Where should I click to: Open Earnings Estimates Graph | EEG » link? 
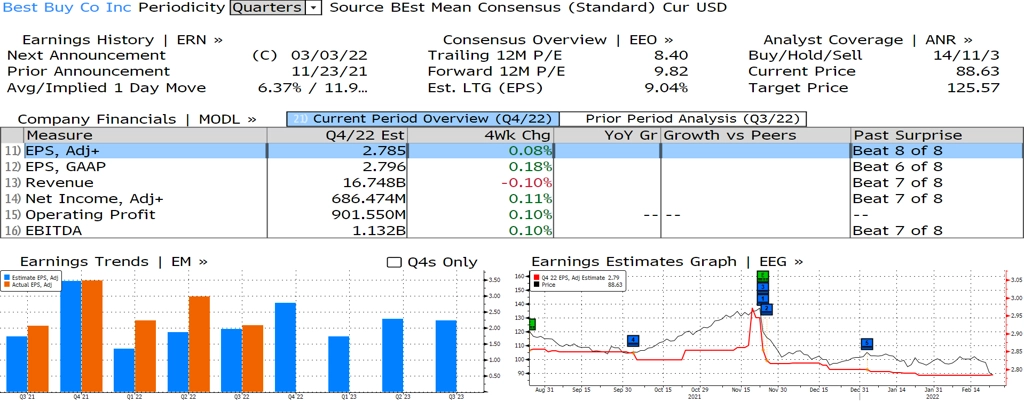[667, 262]
